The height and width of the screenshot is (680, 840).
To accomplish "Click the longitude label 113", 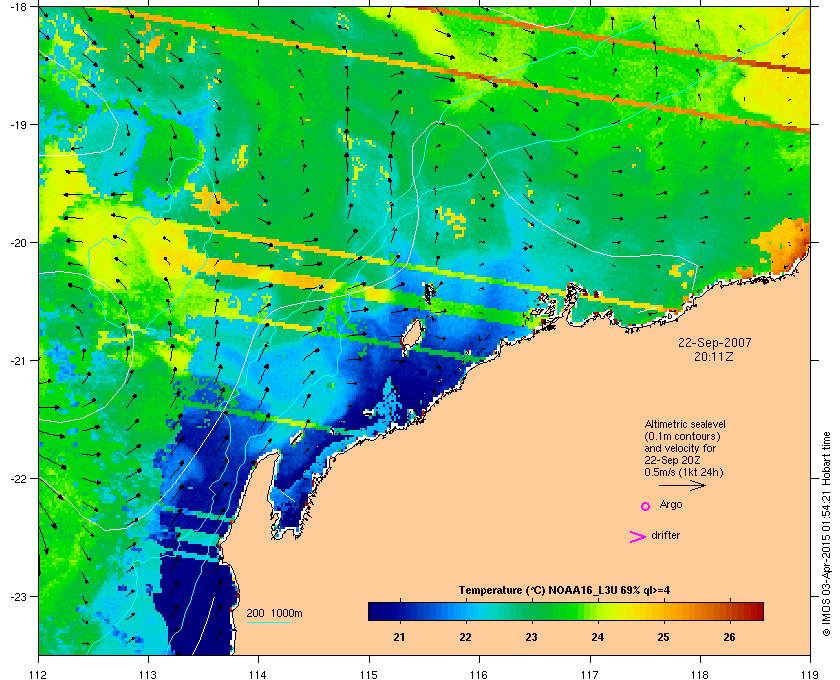I will (148, 675).
